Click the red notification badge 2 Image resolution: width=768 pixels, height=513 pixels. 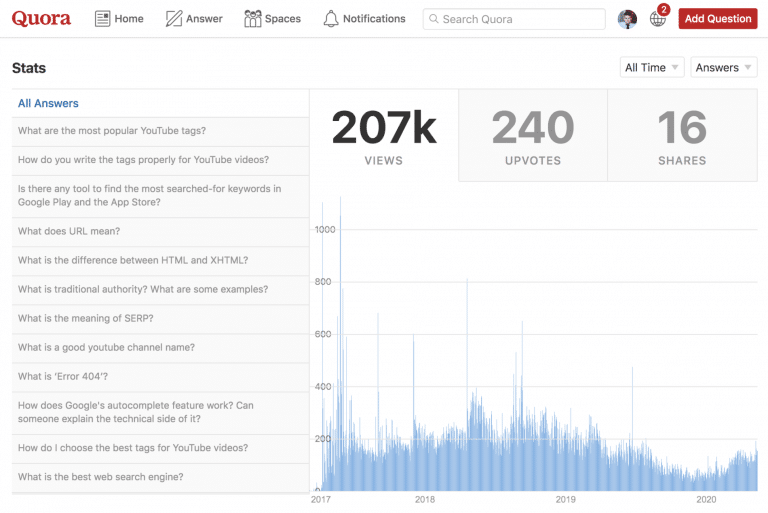point(664,9)
